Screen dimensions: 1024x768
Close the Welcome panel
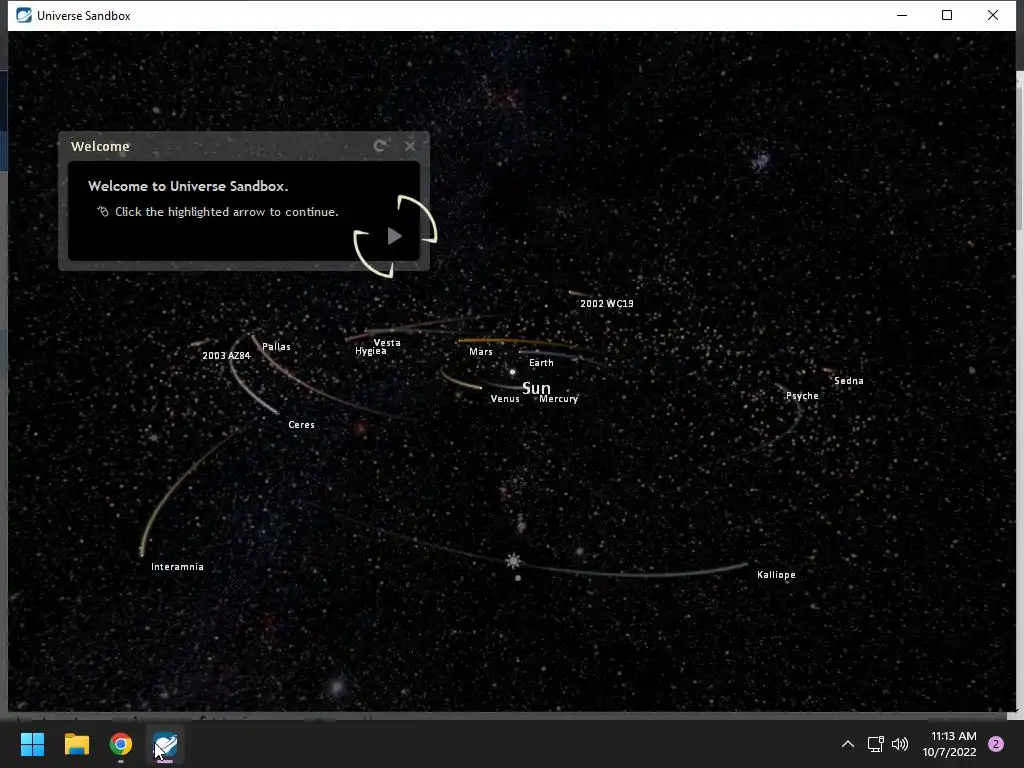click(409, 146)
